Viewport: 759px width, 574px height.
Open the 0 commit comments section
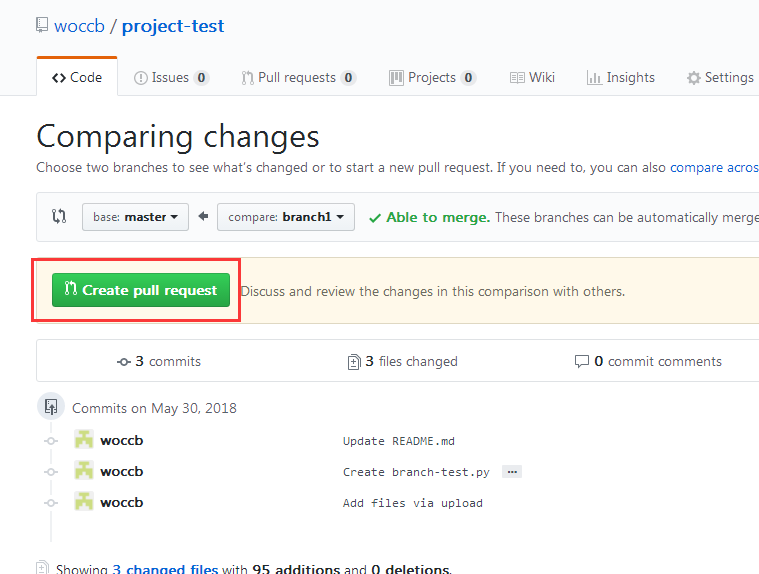(x=648, y=362)
